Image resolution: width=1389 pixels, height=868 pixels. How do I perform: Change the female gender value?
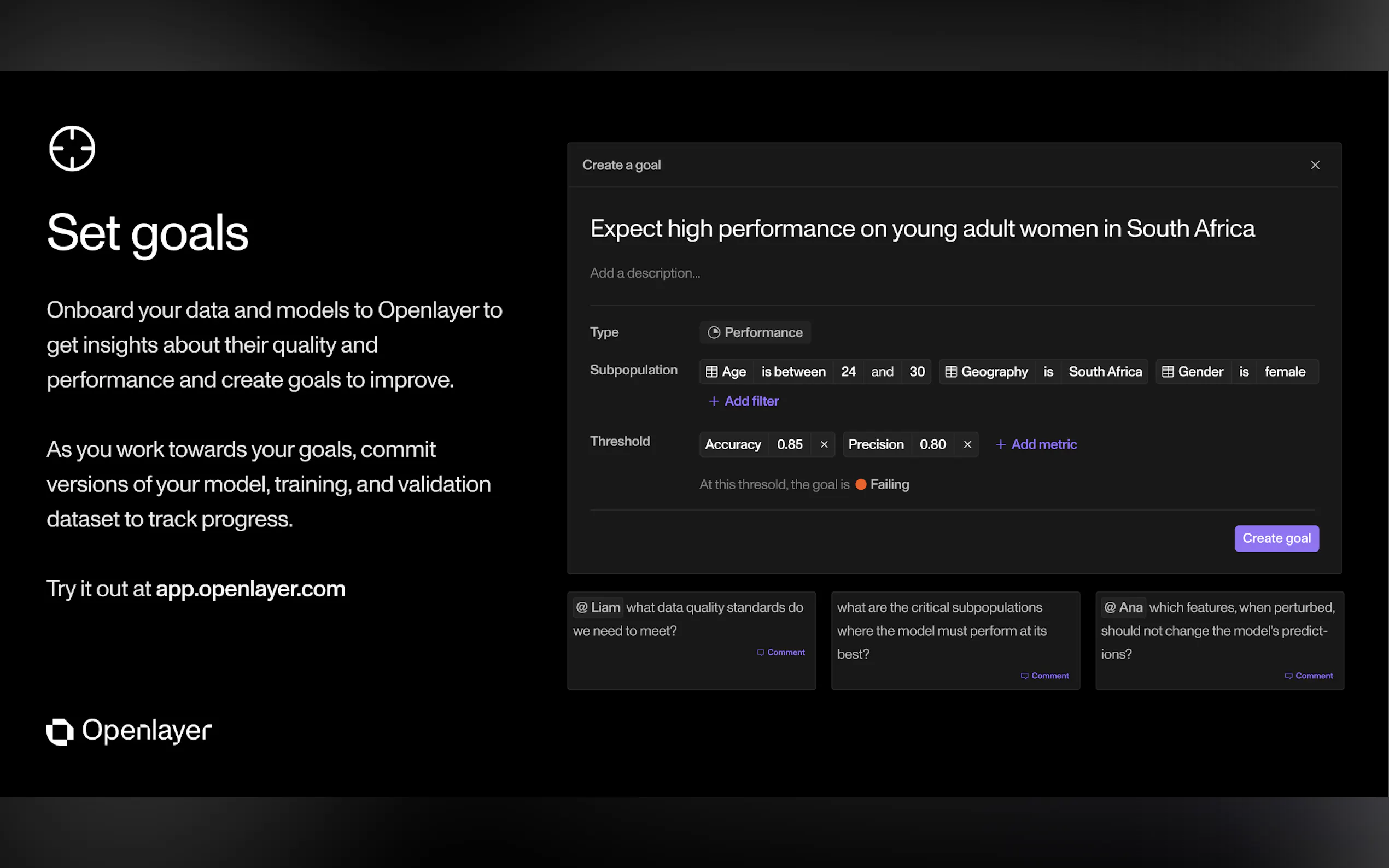[x=1285, y=372]
